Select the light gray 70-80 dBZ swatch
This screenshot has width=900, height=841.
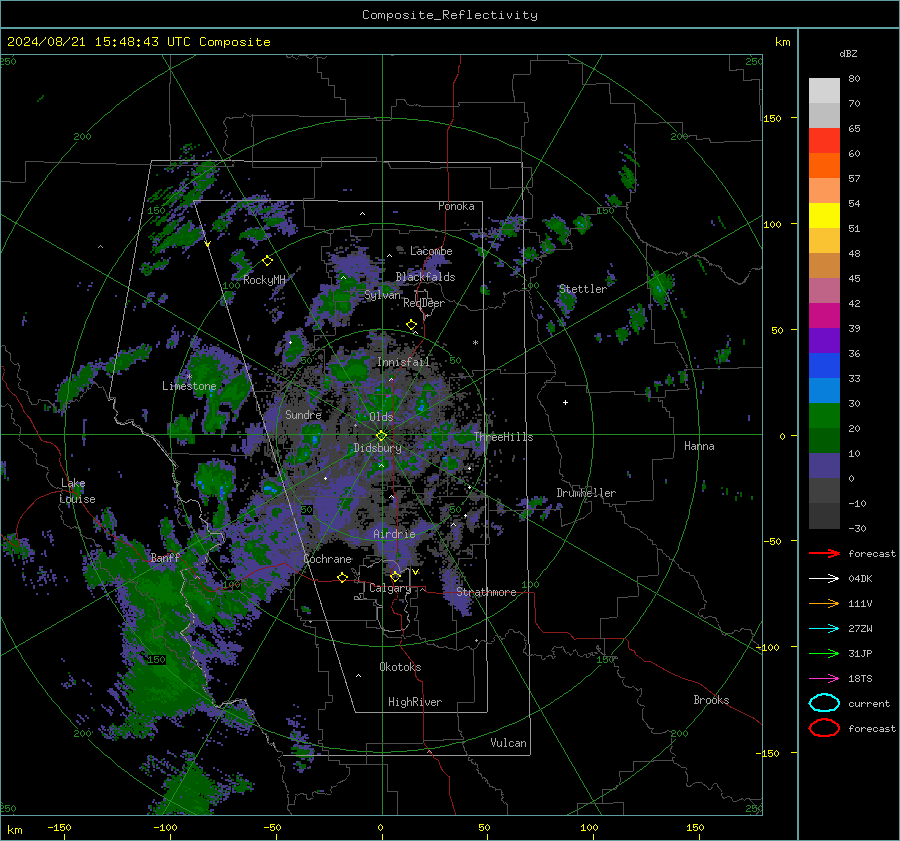[824, 90]
